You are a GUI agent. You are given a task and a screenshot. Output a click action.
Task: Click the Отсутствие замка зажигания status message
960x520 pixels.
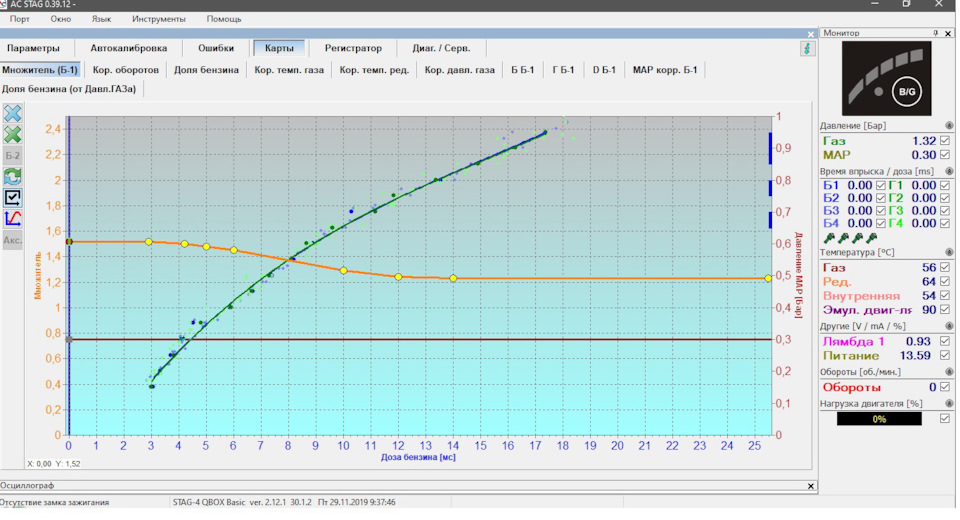coord(54,503)
